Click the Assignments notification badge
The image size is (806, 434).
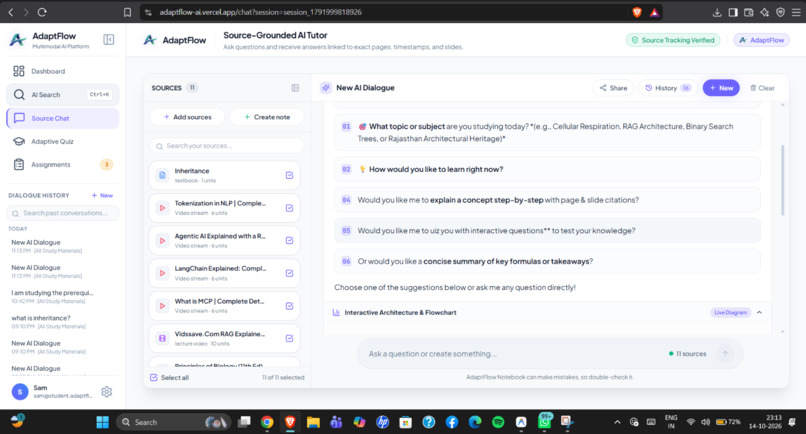coord(106,165)
